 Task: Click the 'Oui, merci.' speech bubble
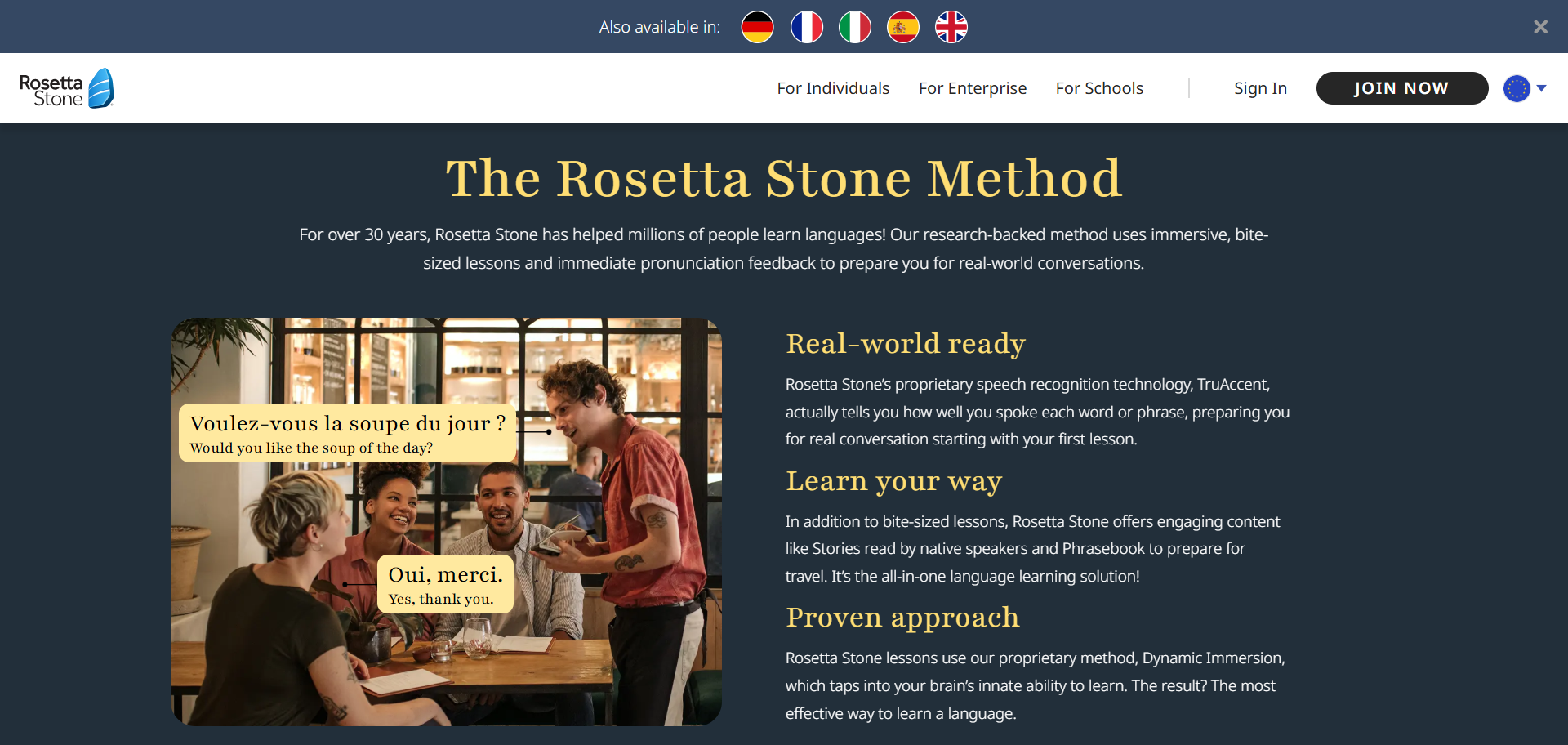(445, 584)
